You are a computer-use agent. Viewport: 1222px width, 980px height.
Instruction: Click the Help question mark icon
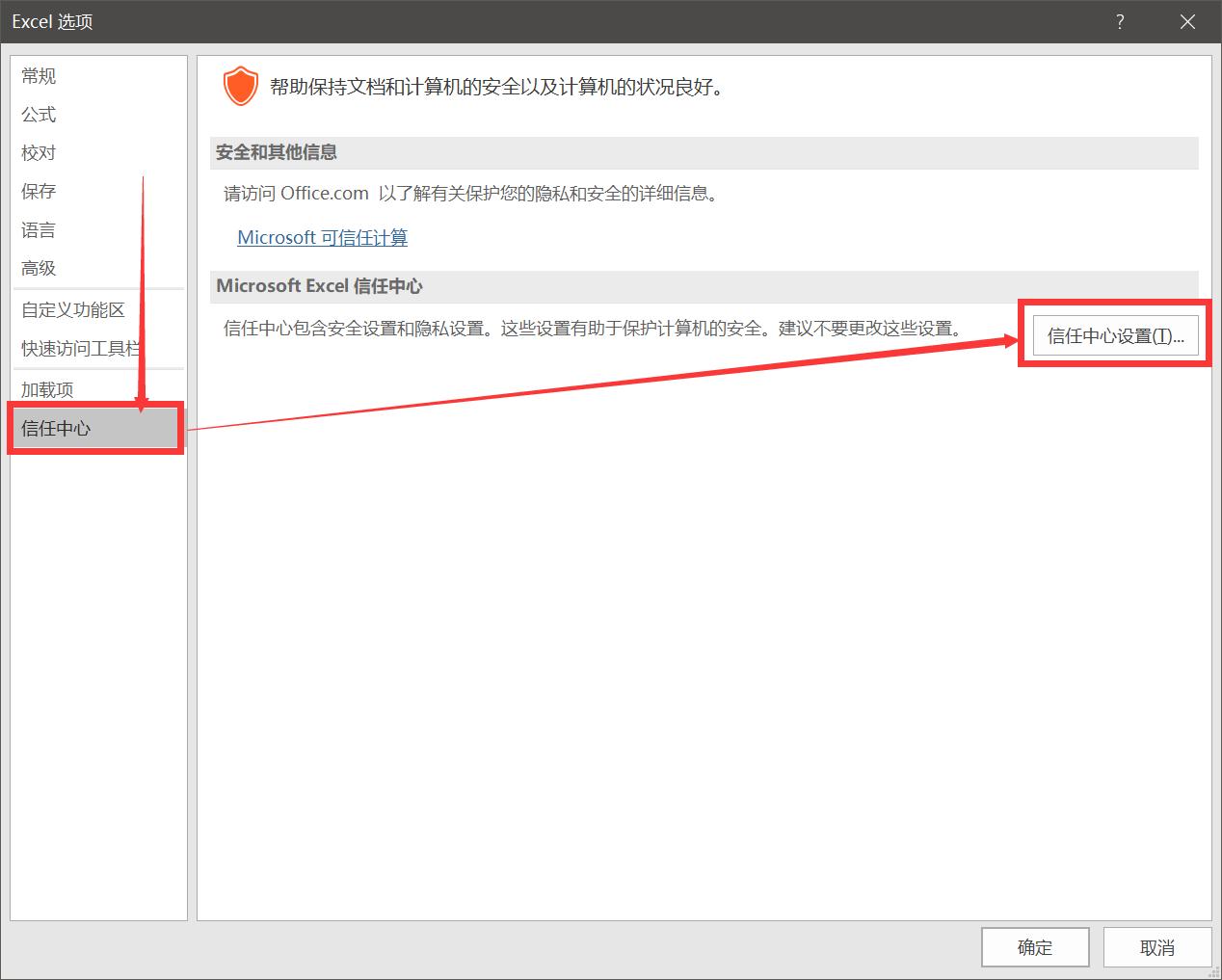click(x=1120, y=21)
